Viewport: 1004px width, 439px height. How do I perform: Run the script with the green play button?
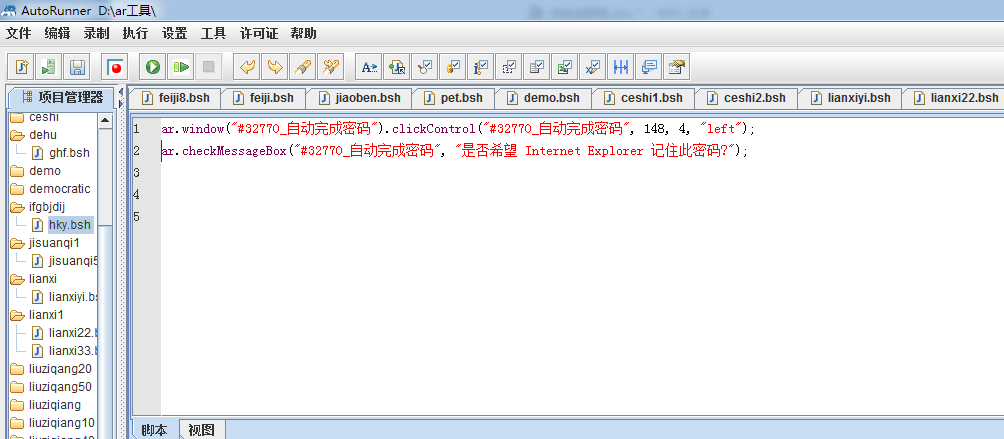pos(153,66)
